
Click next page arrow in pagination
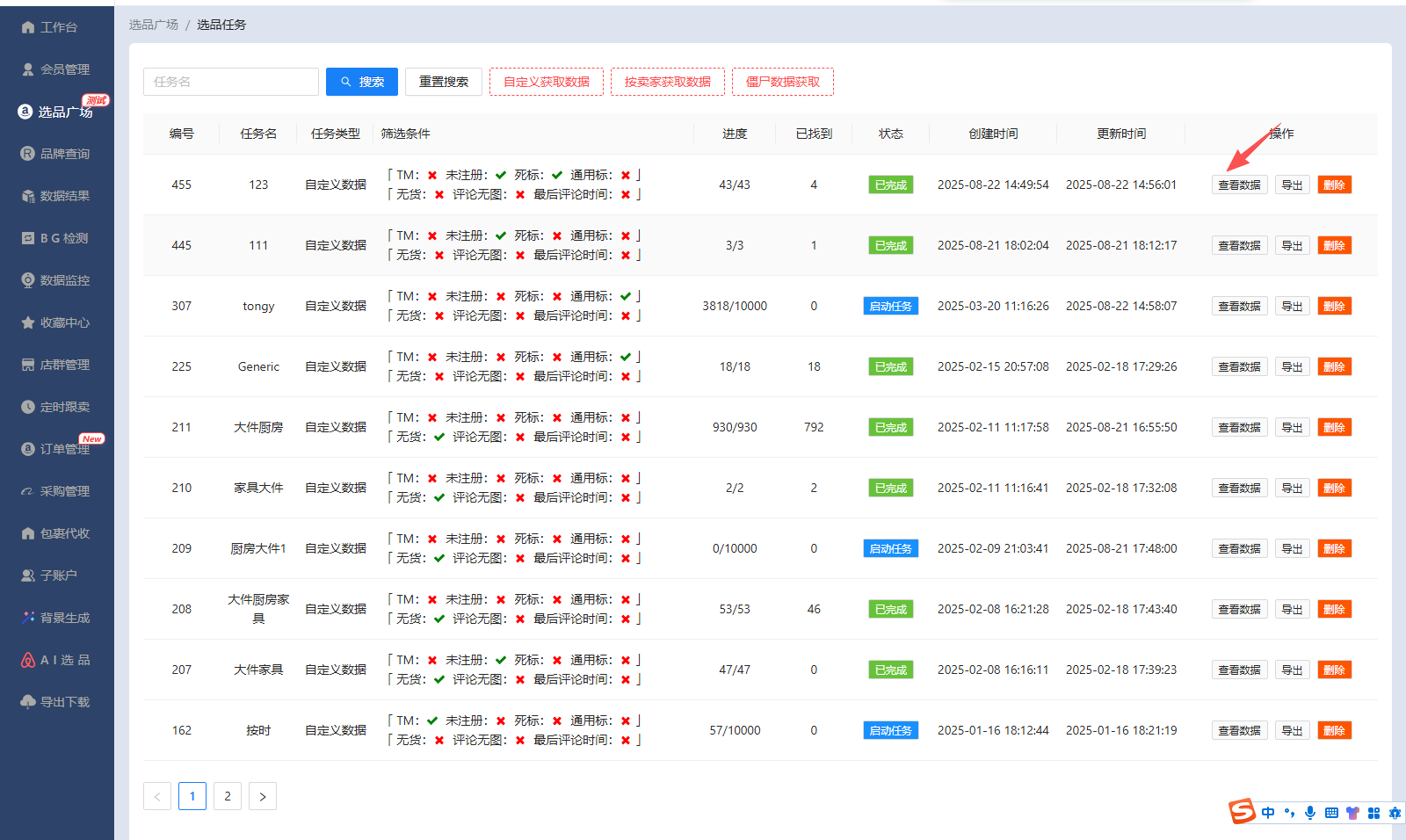pos(263,796)
